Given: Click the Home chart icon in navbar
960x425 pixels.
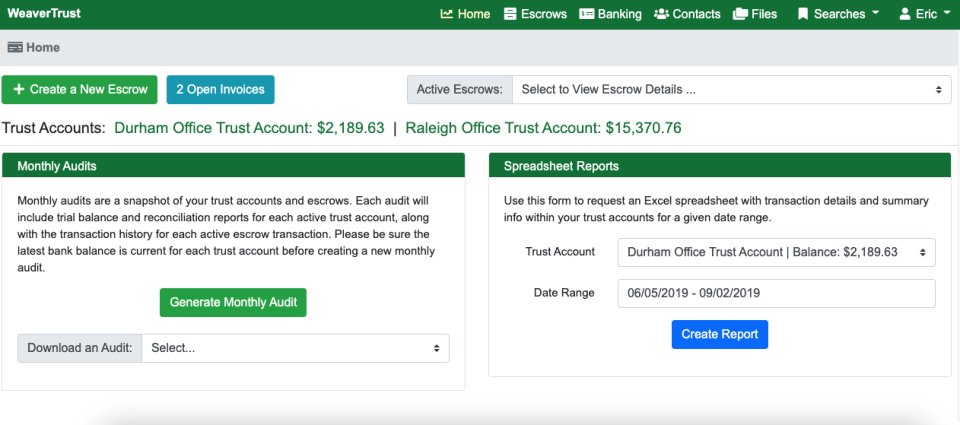Looking at the screenshot, I should point(446,13).
